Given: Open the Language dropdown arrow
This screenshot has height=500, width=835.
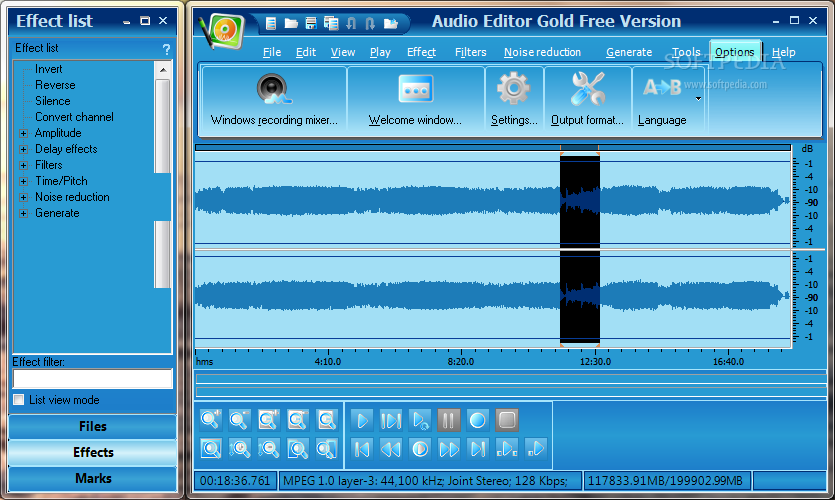Looking at the screenshot, I should coord(698,99).
